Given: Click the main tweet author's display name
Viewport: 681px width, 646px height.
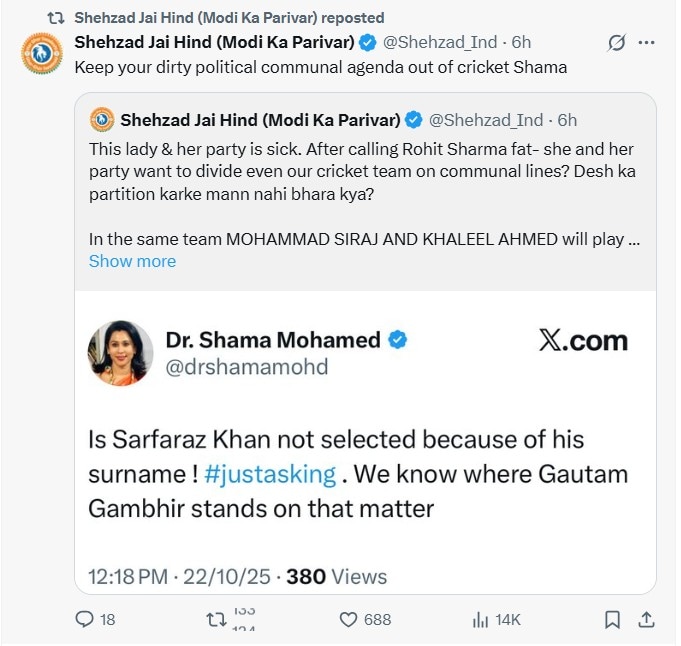Looking at the screenshot, I should (x=214, y=42).
